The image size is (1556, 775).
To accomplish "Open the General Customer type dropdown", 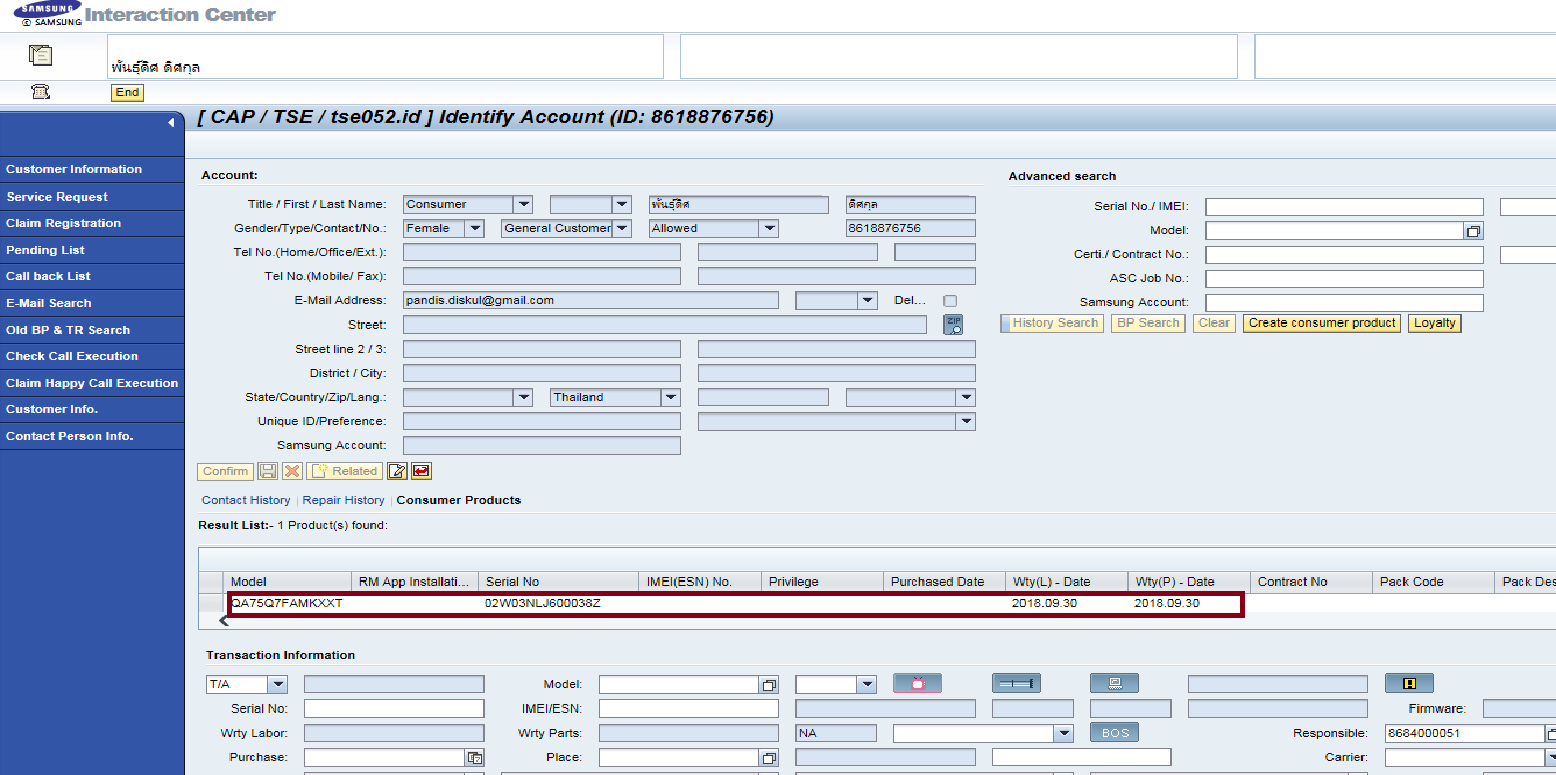I will pyautogui.click(x=622, y=228).
